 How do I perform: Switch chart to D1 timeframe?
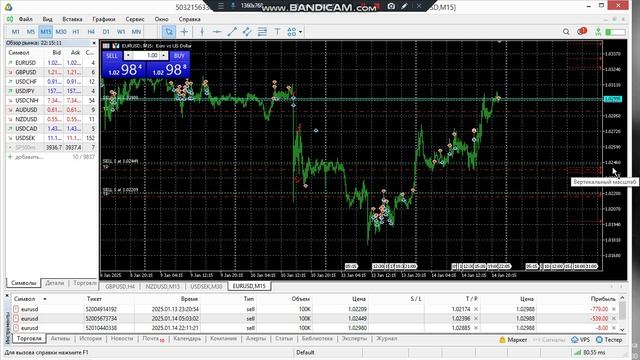[106, 31]
